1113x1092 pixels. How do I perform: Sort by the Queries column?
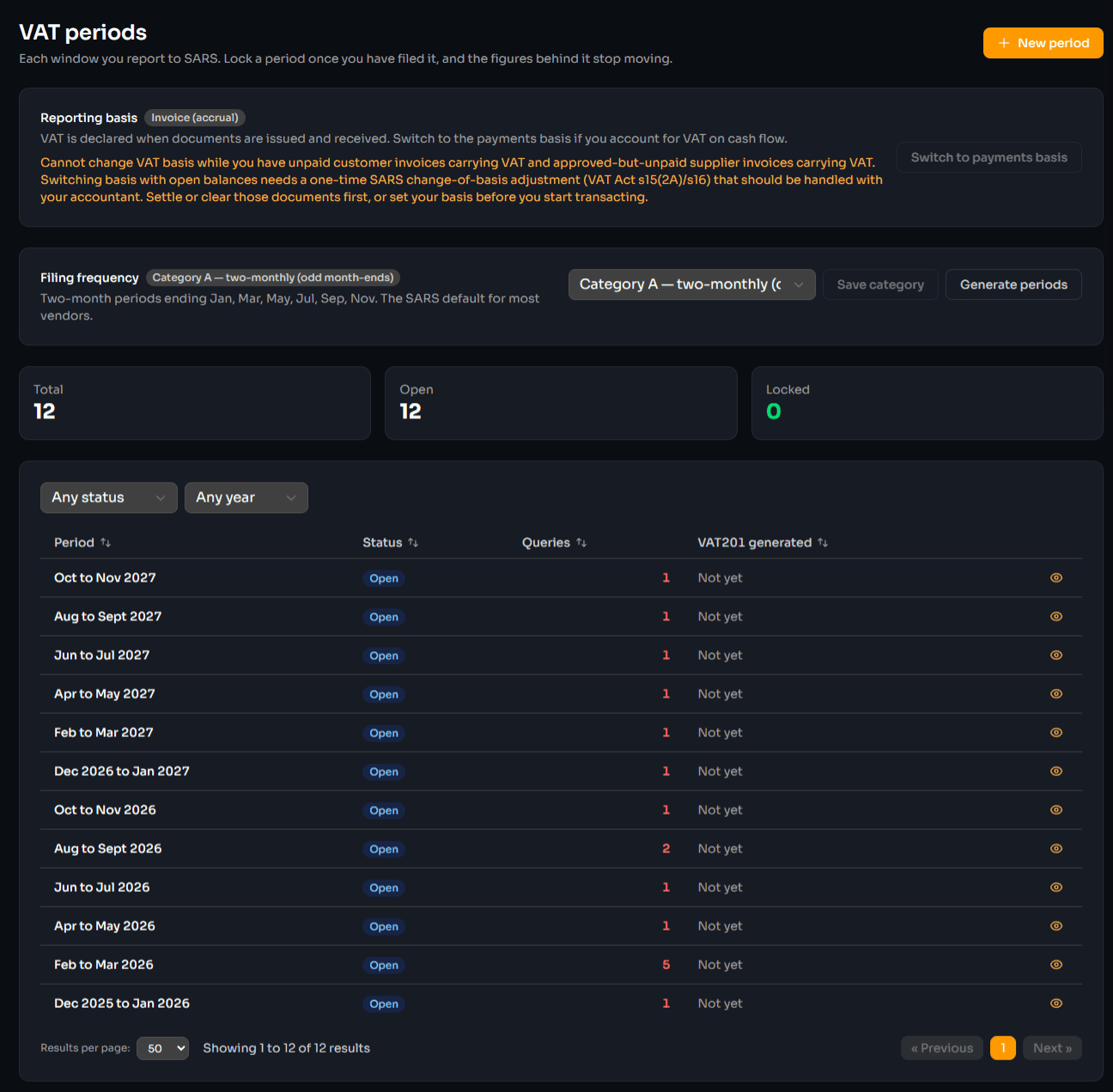tap(555, 543)
